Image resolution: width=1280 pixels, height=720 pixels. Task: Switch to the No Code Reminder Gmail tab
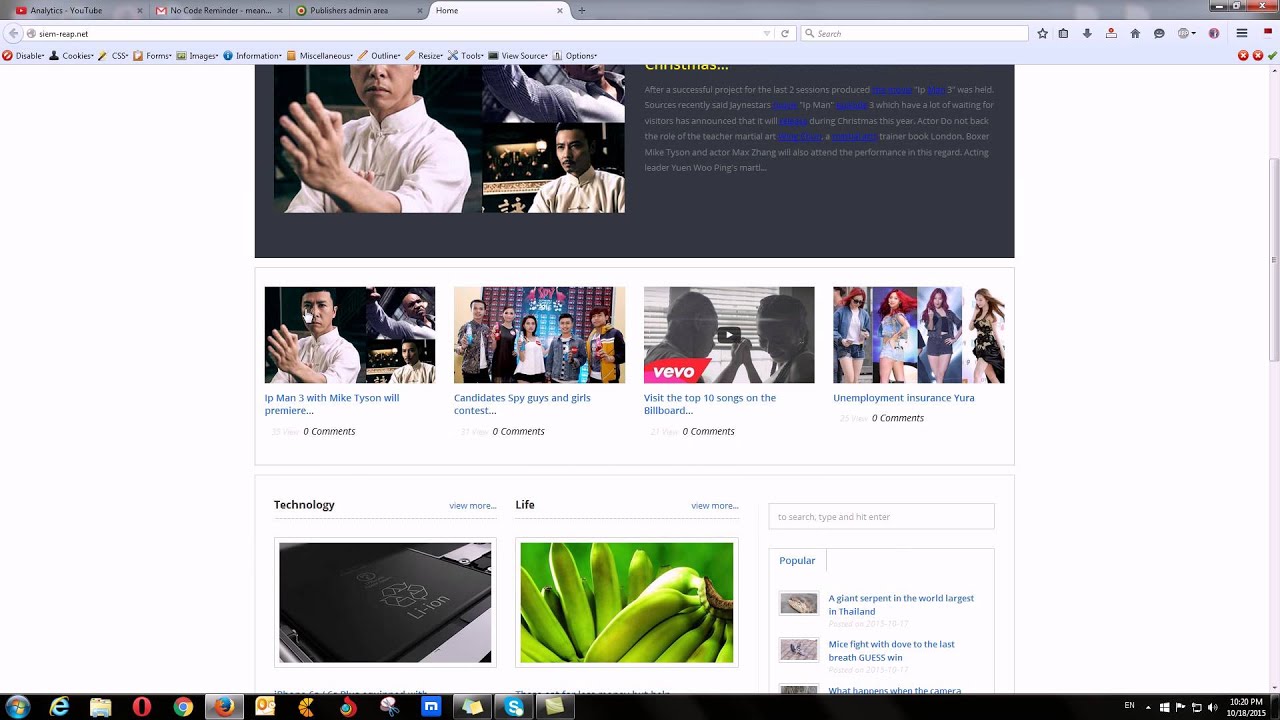tap(220, 10)
